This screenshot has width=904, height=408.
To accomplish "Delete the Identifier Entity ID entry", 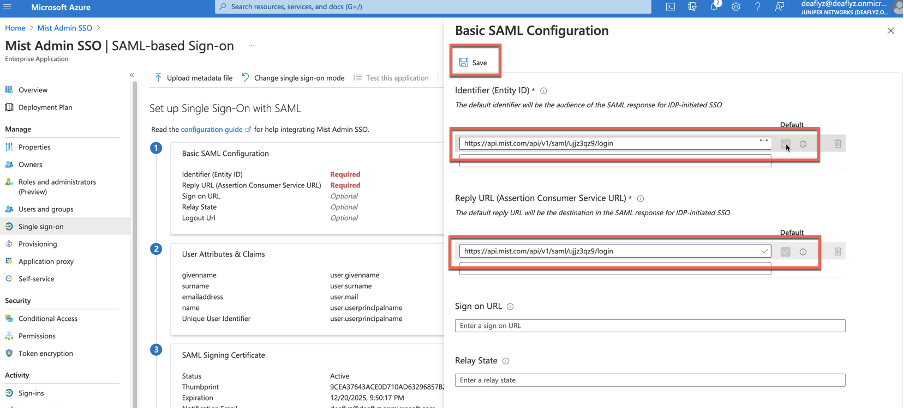I will pos(837,144).
